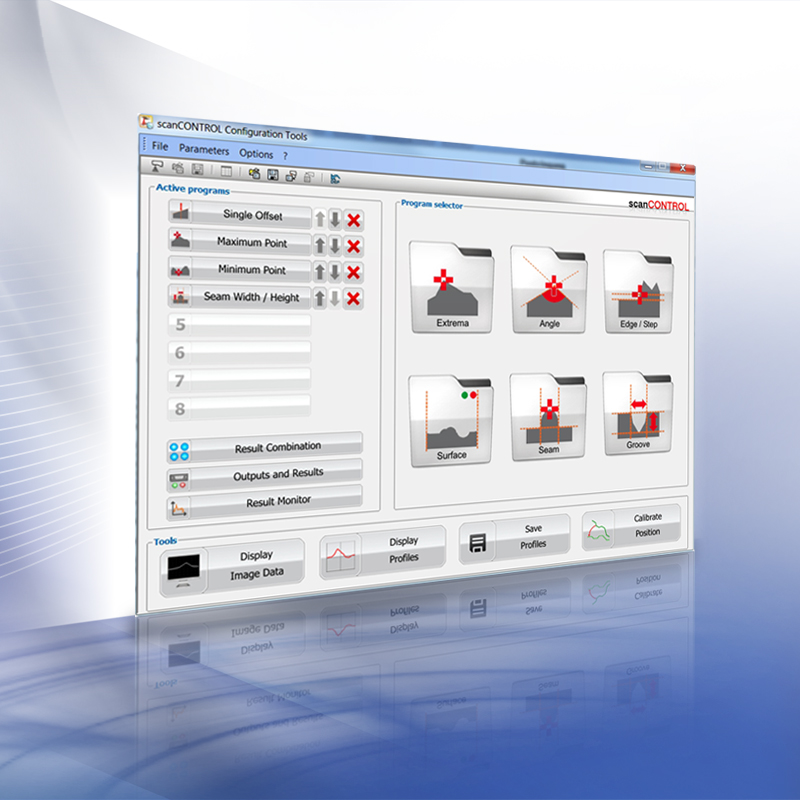This screenshot has height=800, width=800.
Task: Select empty program slot 5
Action: pos(239,324)
